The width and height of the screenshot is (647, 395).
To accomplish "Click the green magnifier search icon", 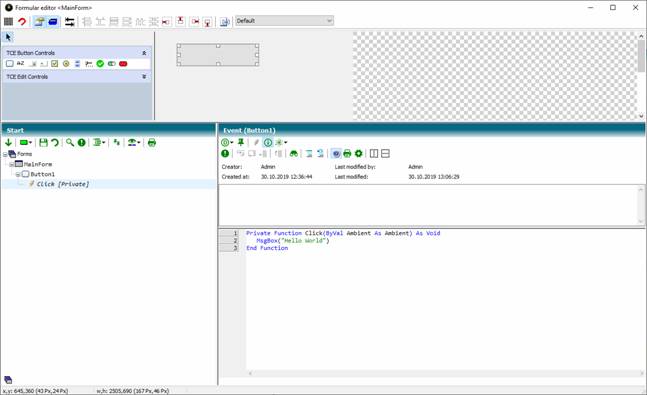I will [70, 143].
